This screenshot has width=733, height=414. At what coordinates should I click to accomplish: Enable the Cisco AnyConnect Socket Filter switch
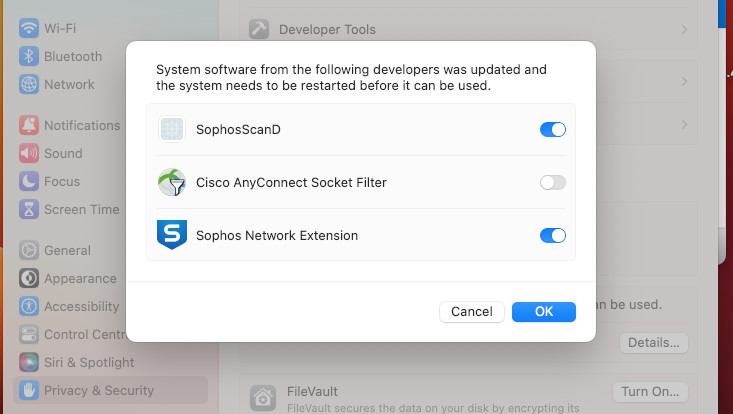click(553, 182)
